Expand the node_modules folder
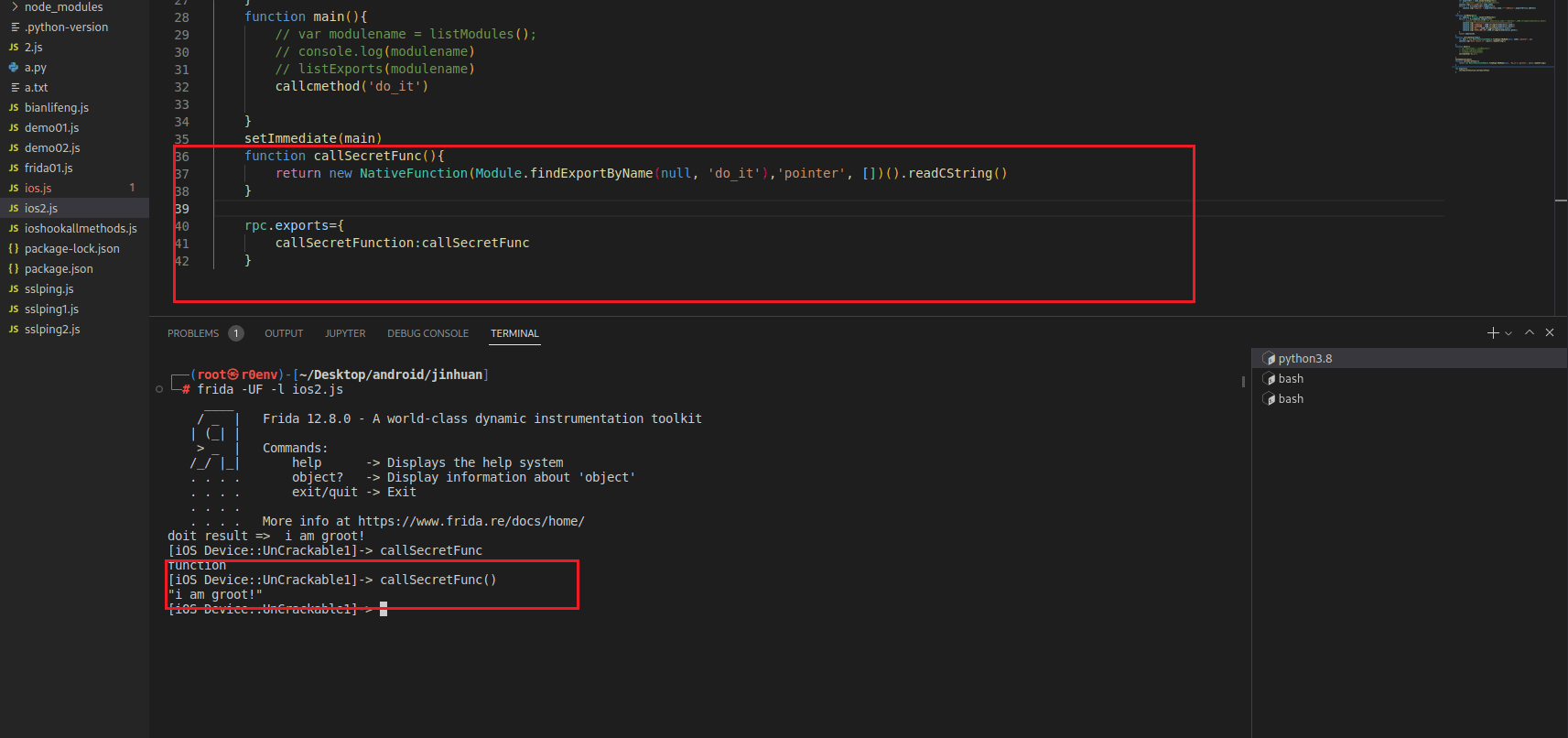Image resolution: width=1568 pixels, height=738 pixels. [62, 7]
